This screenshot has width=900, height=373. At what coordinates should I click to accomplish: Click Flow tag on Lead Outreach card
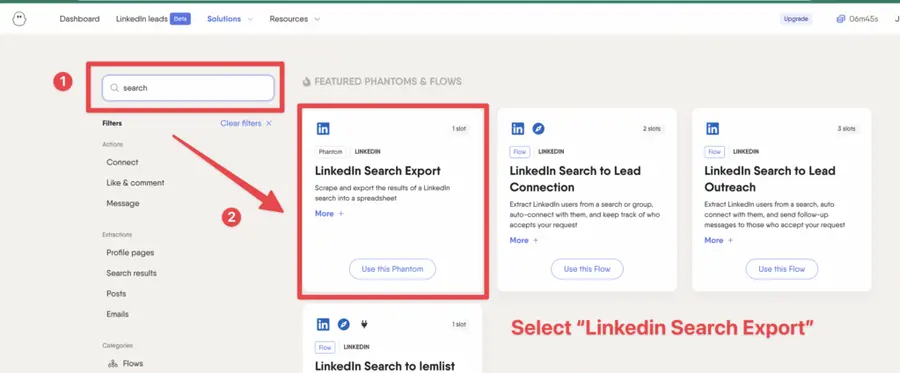(x=714, y=152)
